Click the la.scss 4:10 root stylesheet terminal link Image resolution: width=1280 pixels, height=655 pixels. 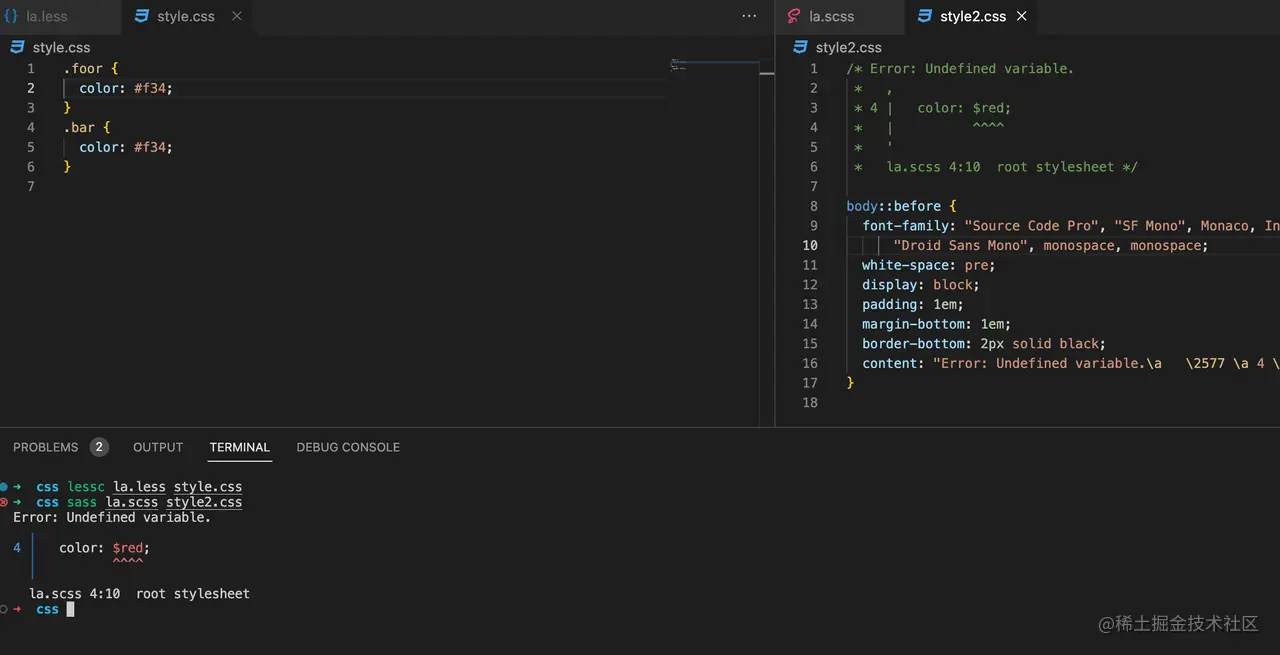pyautogui.click(x=139, y=593)
